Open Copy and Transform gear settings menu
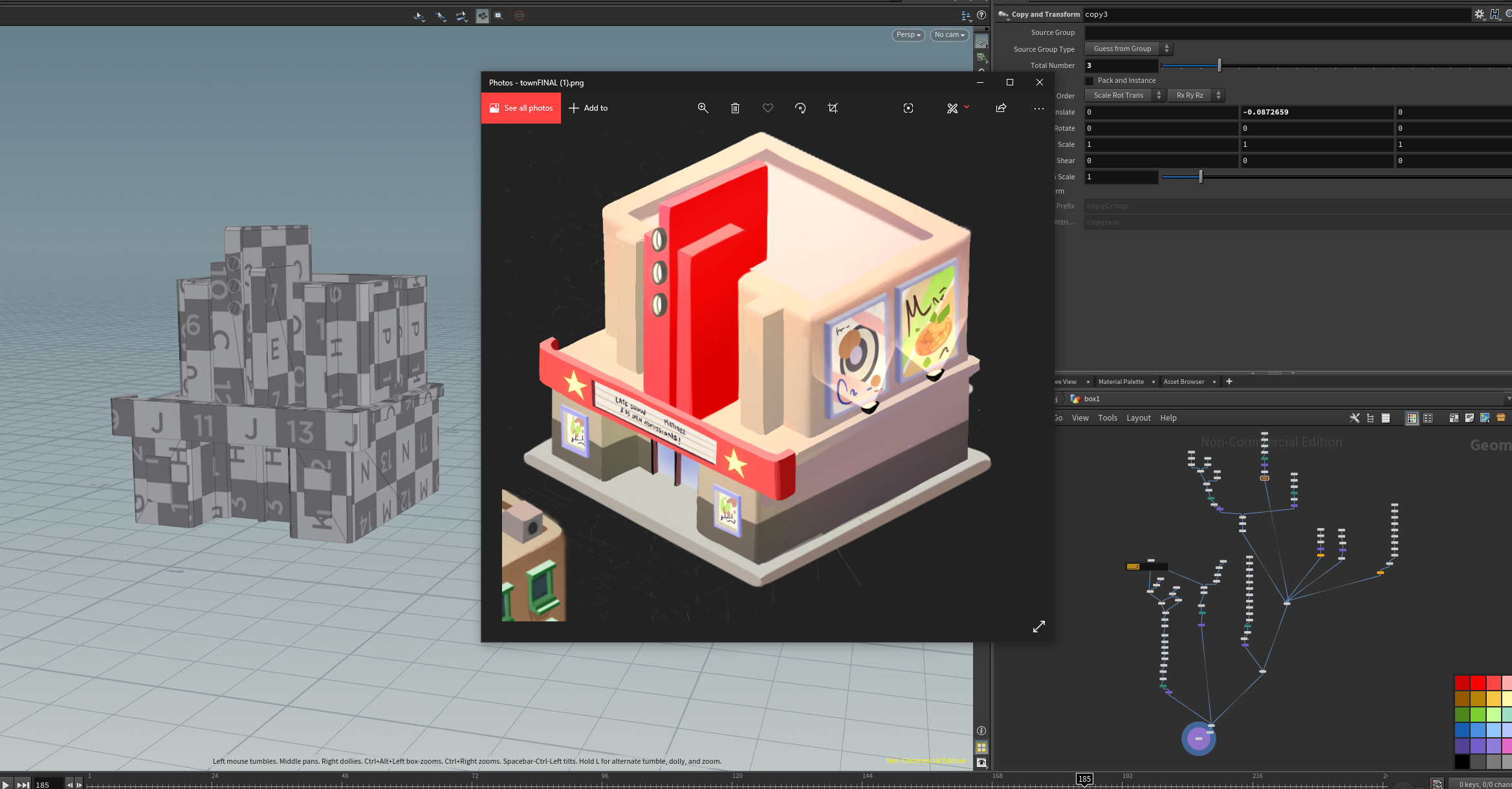This screenshot has width=1512, height=789. (1480, 14)
